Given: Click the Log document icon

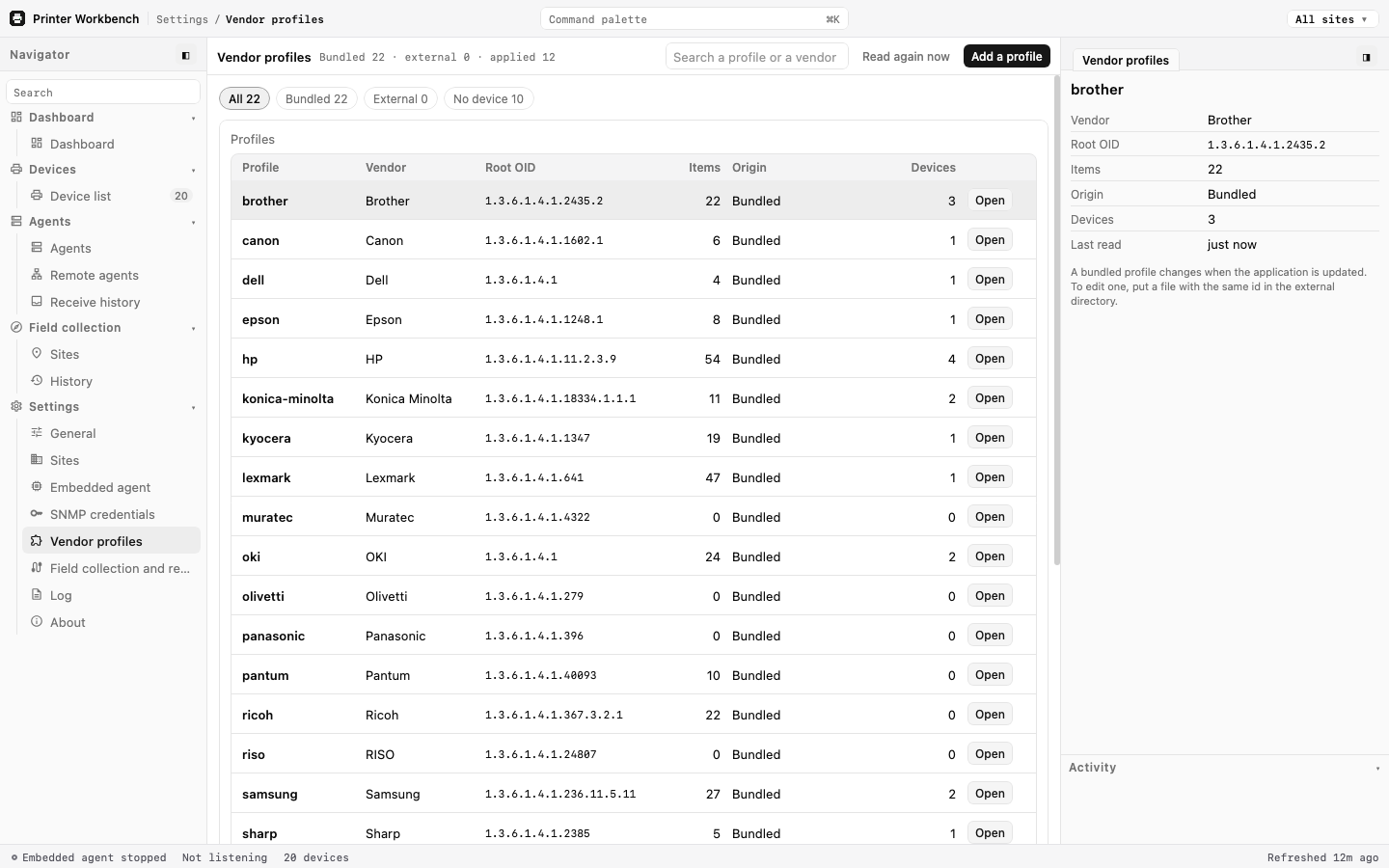Looking at the screenshot, I should pyautogui.click(x=37, y=595).
